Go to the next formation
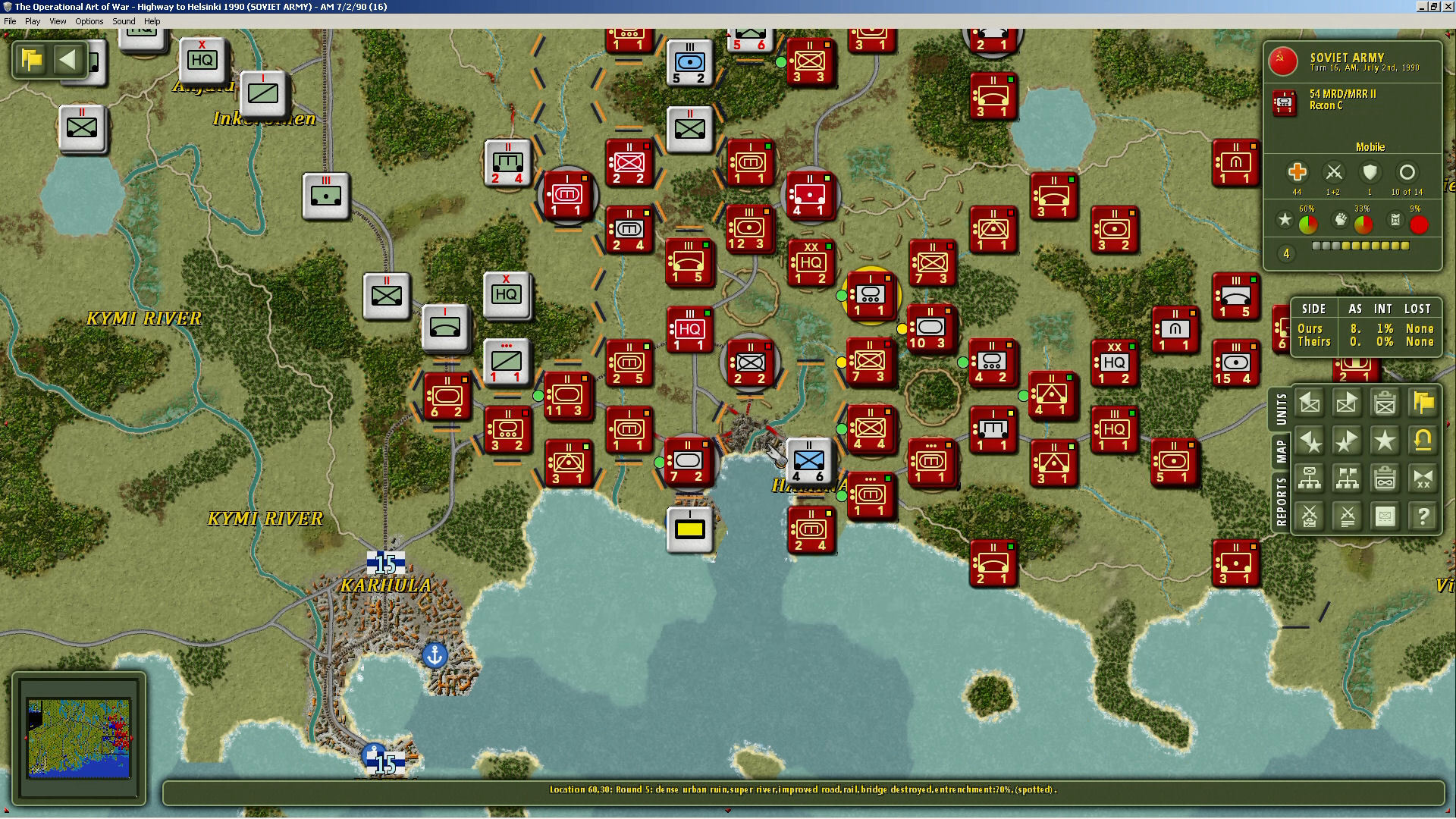Image resolution: width=1456 pixels, height=819 pixels. tap(1347, 441)
